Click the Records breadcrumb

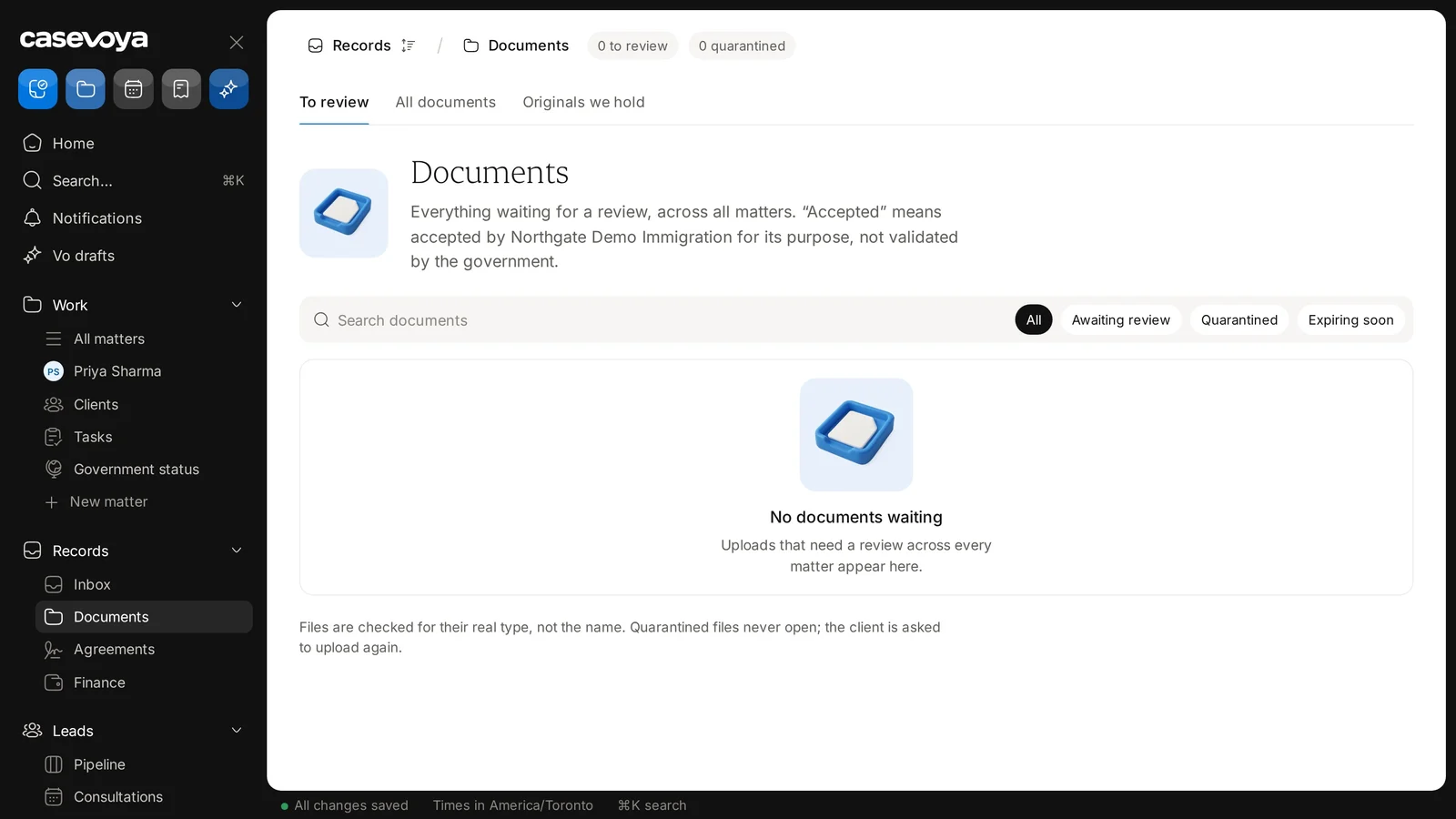tap(349, 45)
